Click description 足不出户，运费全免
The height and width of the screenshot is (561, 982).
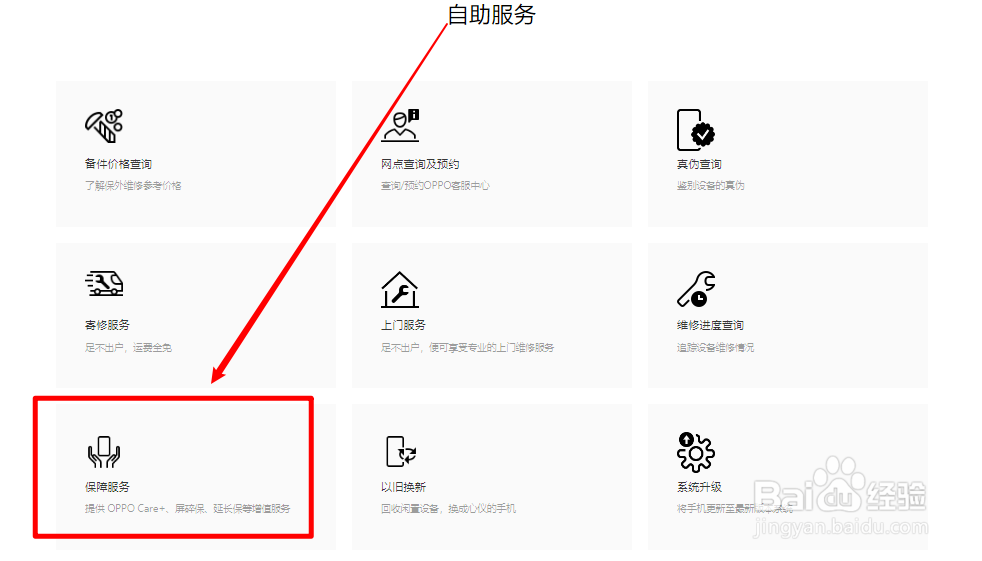pyautogui.click(x=128, y=347)
